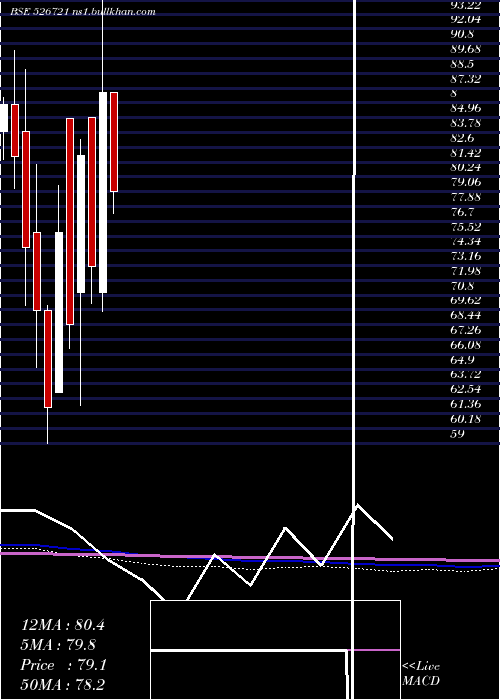Select the 59 price level label
This screenshot has height=700, width=500.
click(458, 433)
